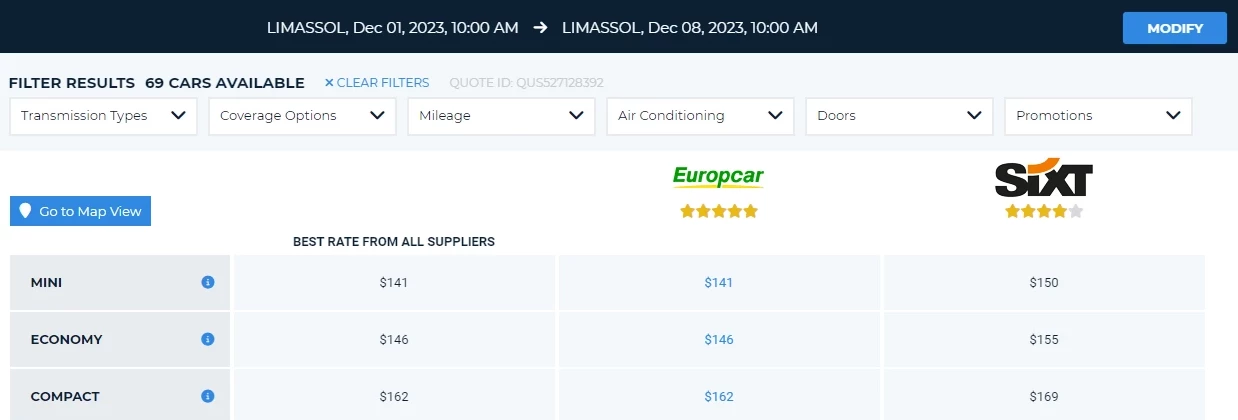Screen dimensions: 1238x420
Task: Expand the Air Conditioning filter
Action: coord(700,116)
